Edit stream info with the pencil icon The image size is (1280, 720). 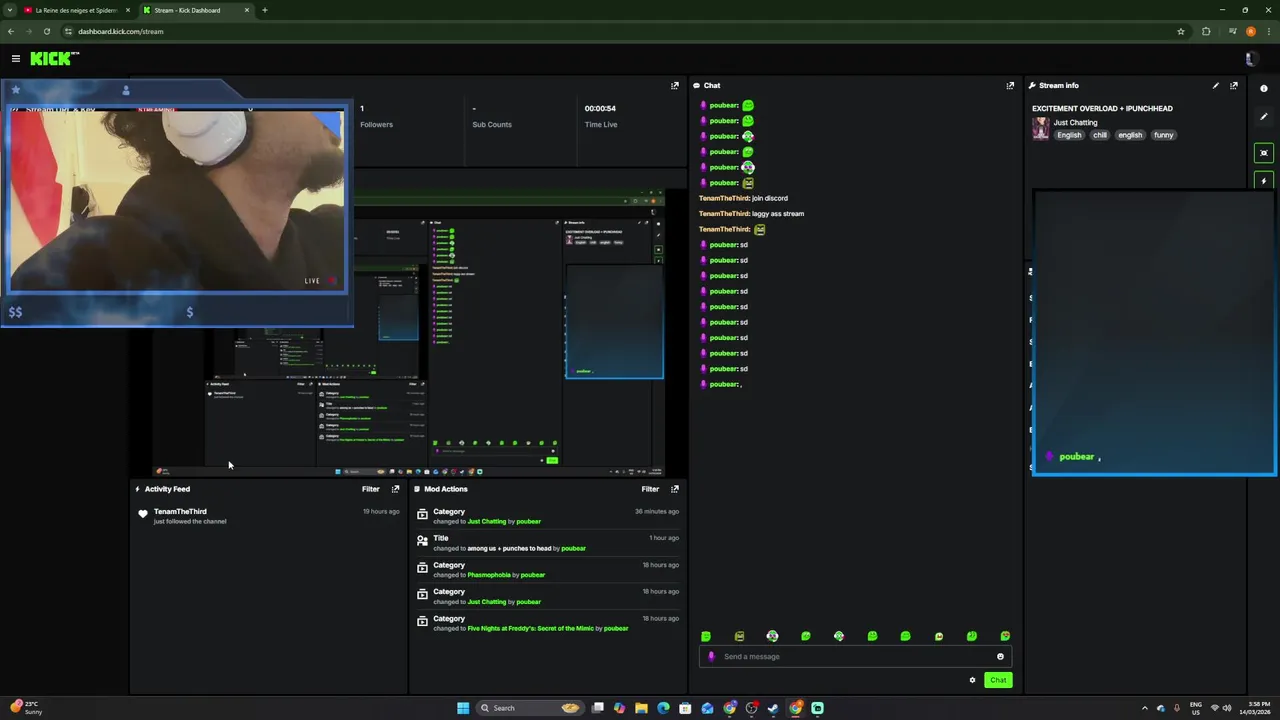click(1216, 86)
